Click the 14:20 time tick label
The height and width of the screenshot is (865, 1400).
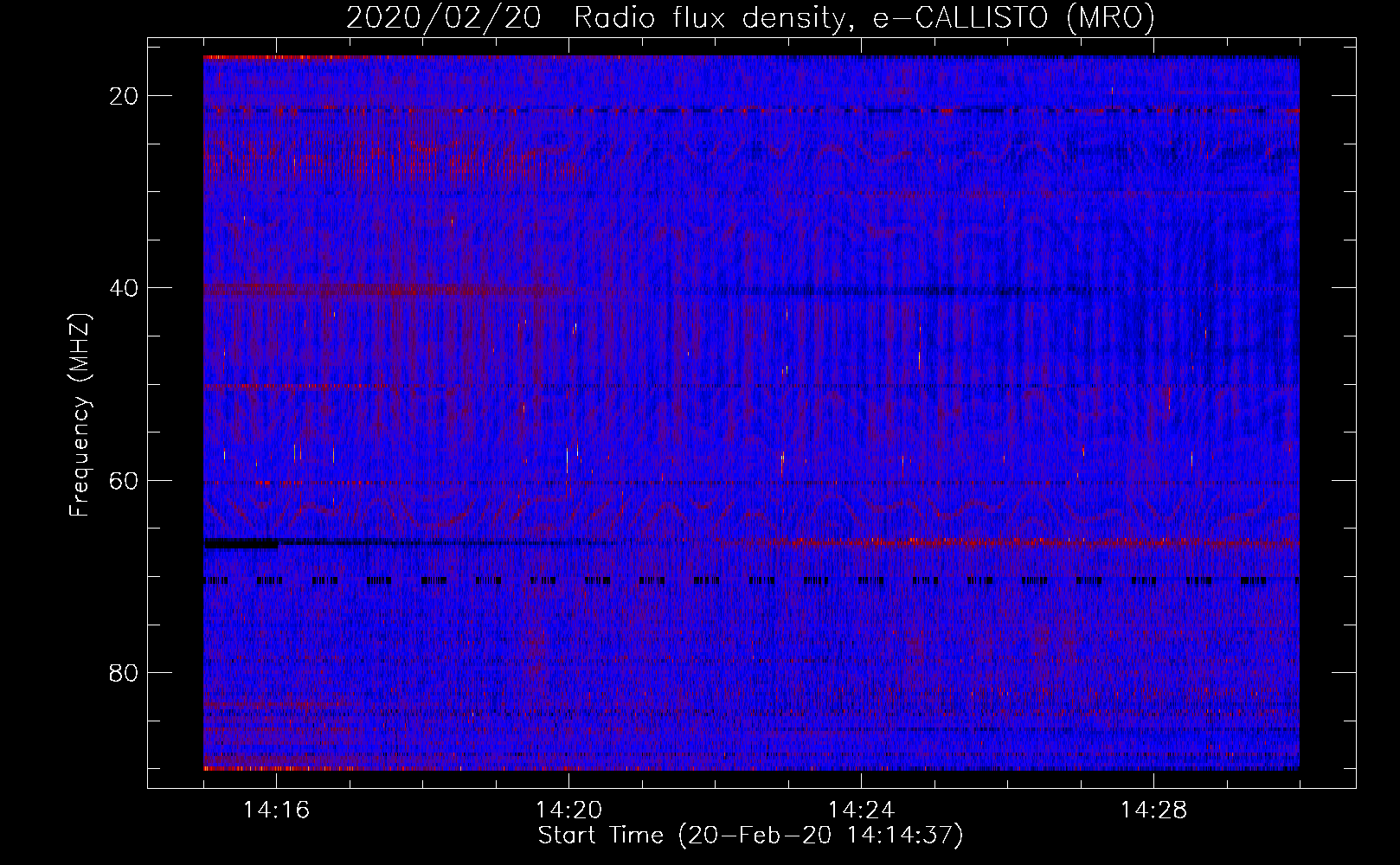pos(568,811)
